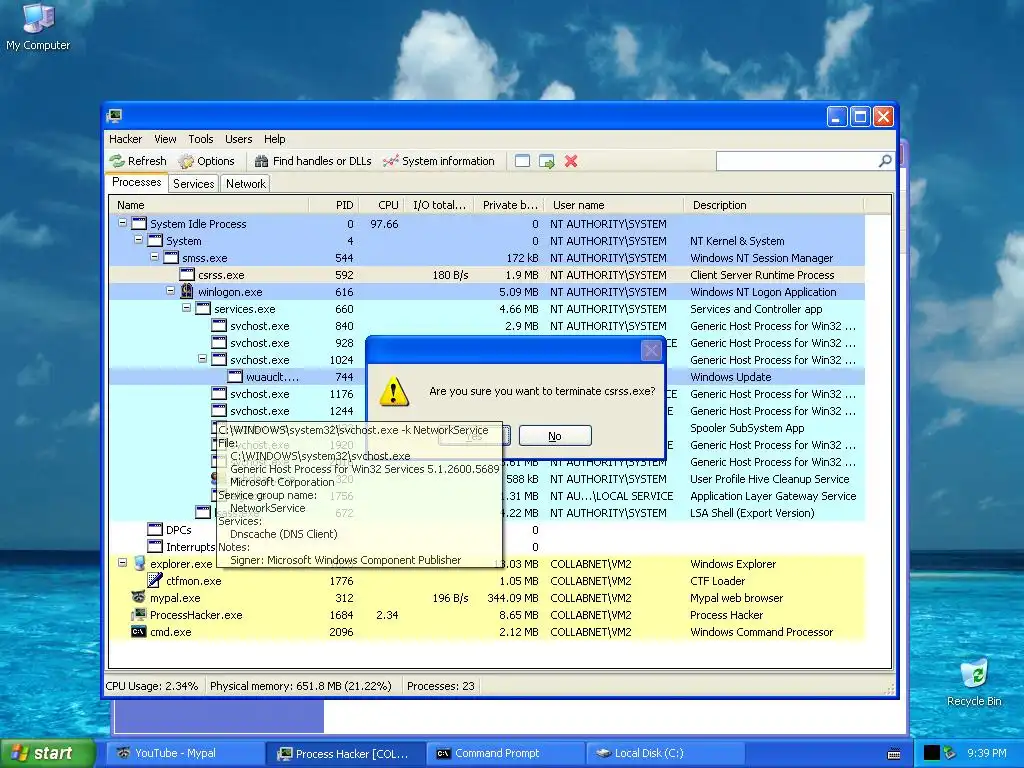Open the Hacker menu
1024x768 pixels.
click(x=125, y=139)
